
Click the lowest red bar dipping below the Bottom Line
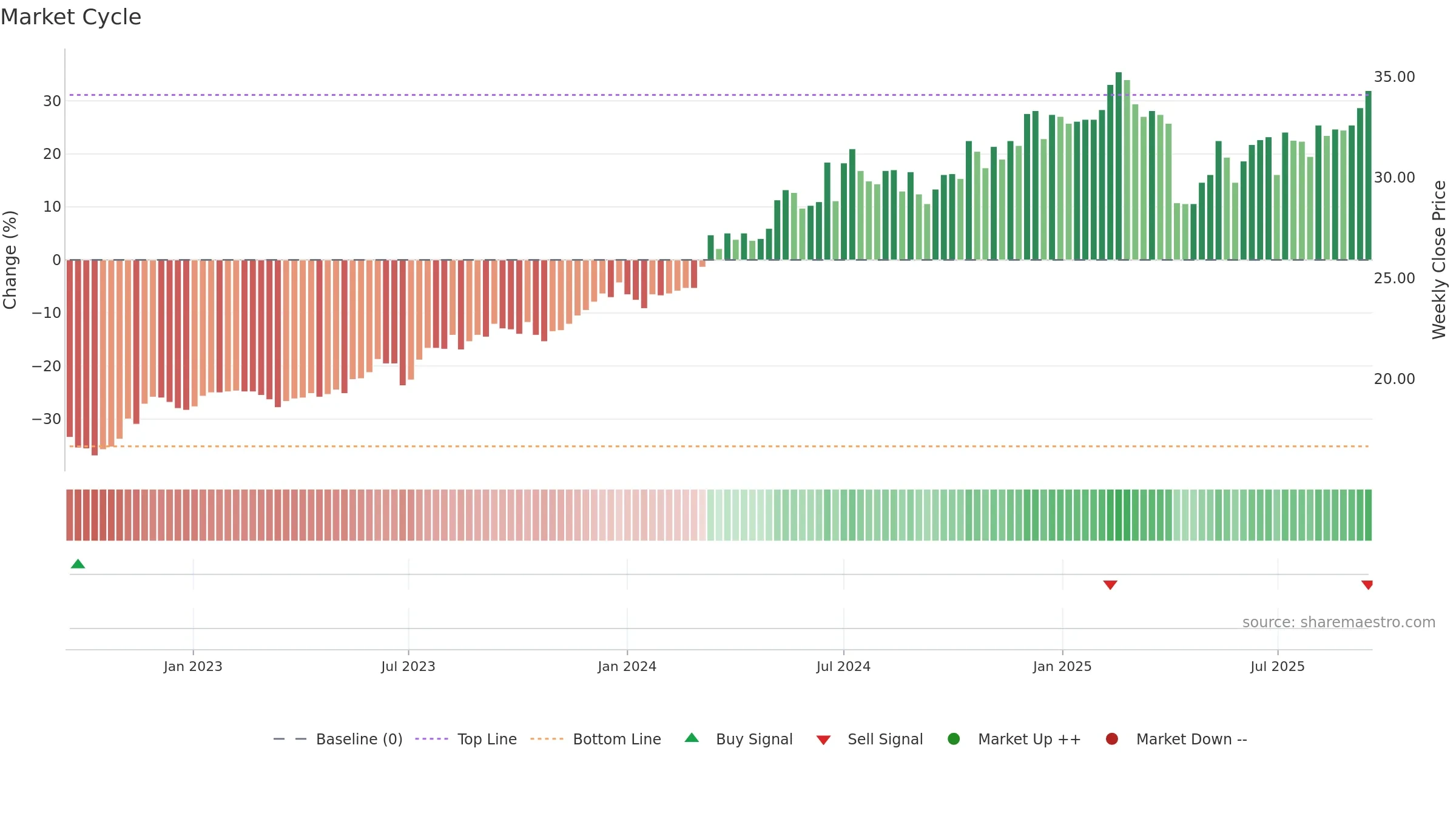(95, 358)
